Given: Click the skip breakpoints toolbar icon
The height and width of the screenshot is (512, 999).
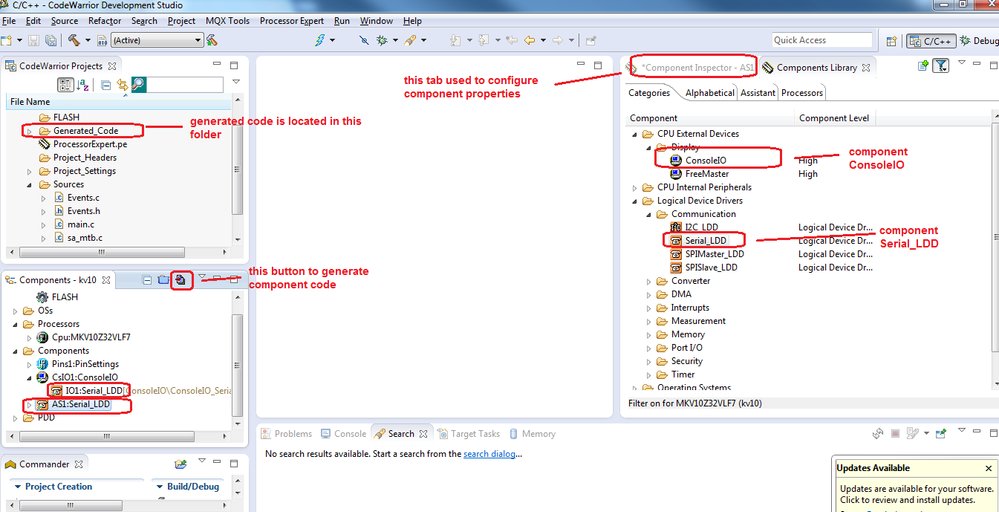Looking at the screenshot, I should (364, 40).
